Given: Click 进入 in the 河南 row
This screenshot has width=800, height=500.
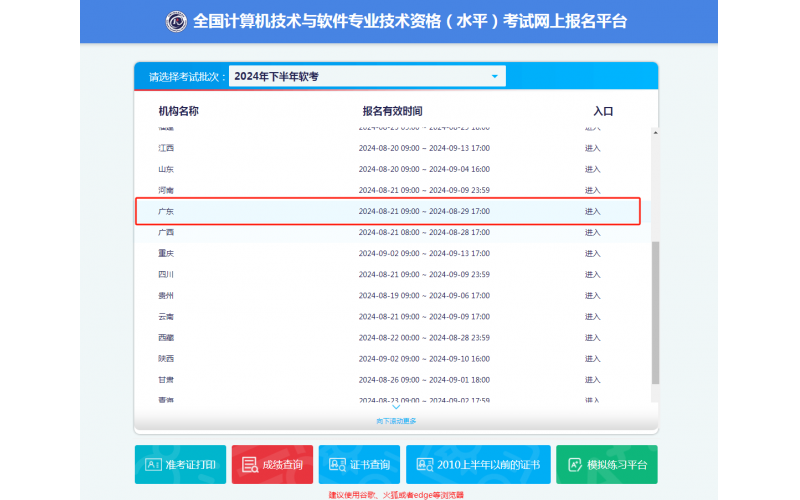Looking at the screenshot, I should click(x=592, y=190).
